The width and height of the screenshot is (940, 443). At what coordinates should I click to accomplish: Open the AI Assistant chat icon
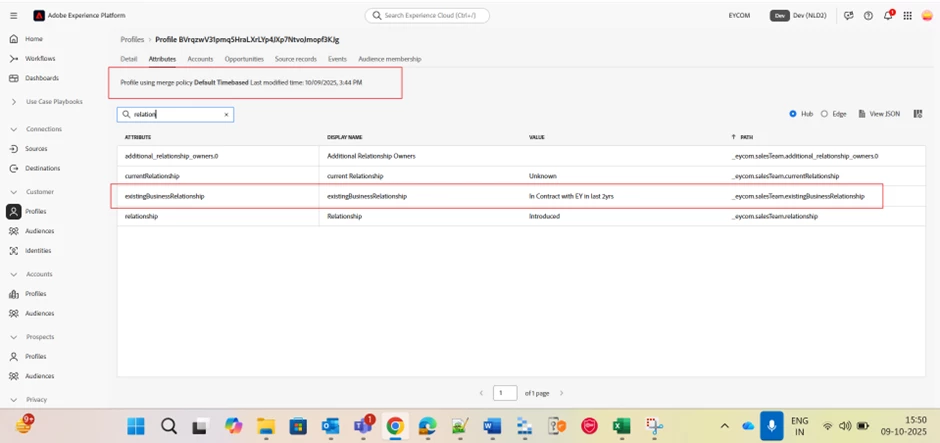coord(848,16)
